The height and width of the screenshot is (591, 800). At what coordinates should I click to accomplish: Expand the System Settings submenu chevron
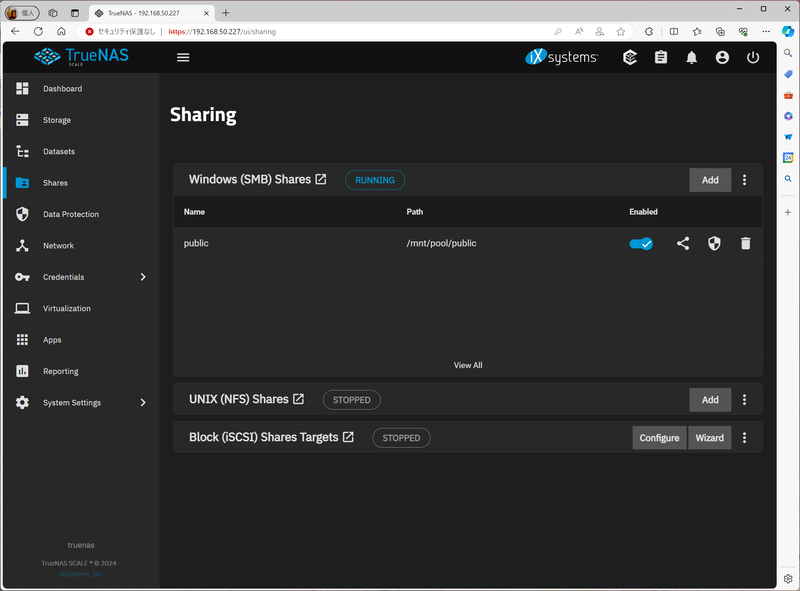(x=143, y=403)
